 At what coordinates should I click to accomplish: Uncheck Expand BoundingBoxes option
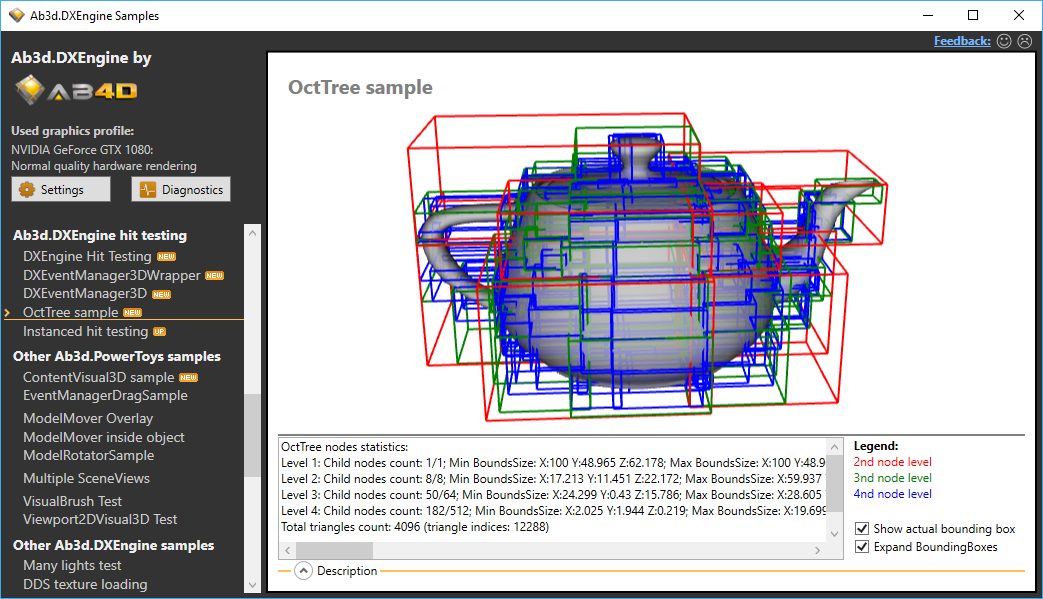tap(862, 547)
